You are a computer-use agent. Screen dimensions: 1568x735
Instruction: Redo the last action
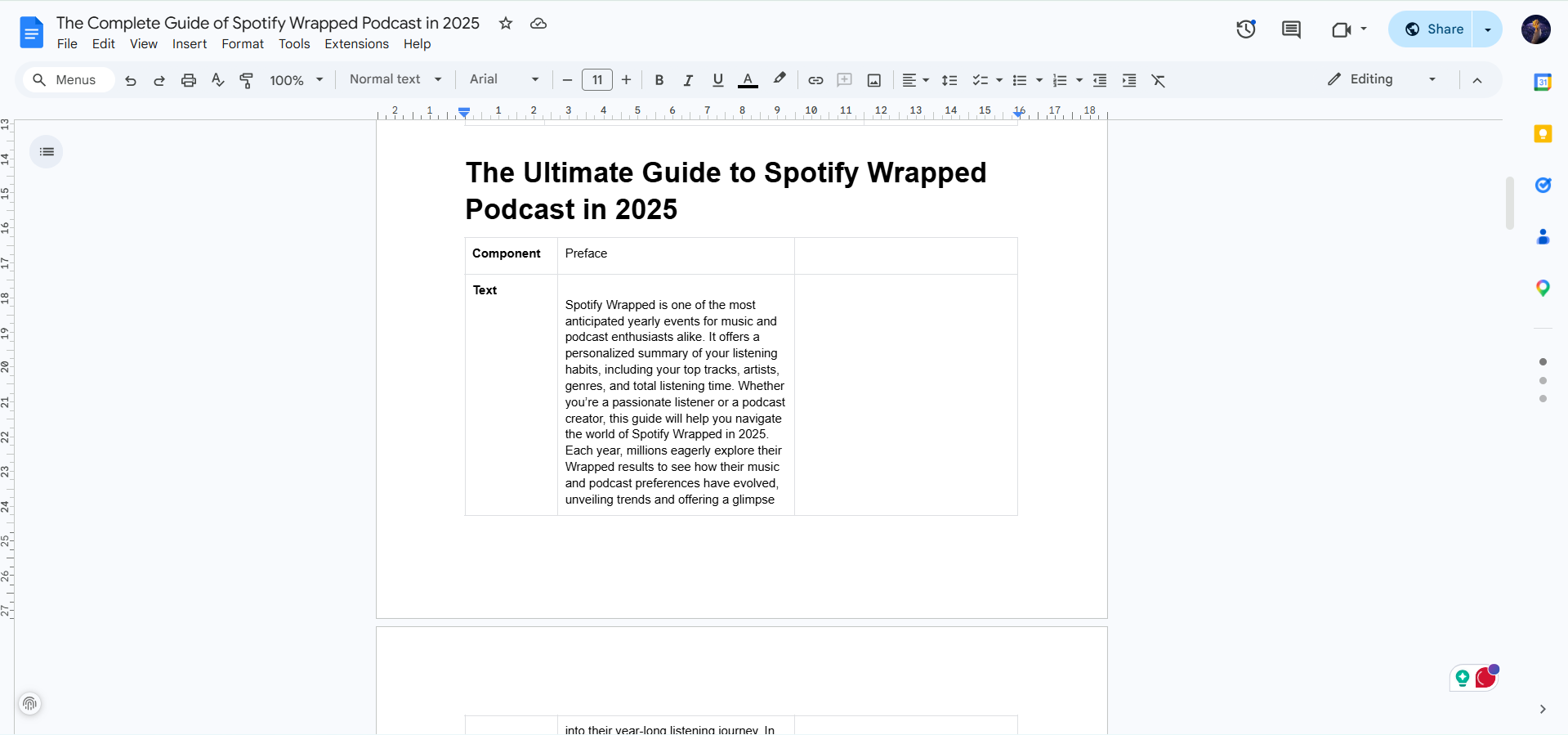[x=159, y=80]
